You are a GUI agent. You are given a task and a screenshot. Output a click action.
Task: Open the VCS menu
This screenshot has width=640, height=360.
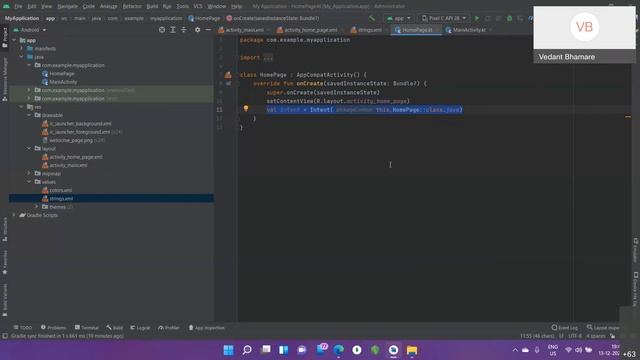click(x=198, y=7)
